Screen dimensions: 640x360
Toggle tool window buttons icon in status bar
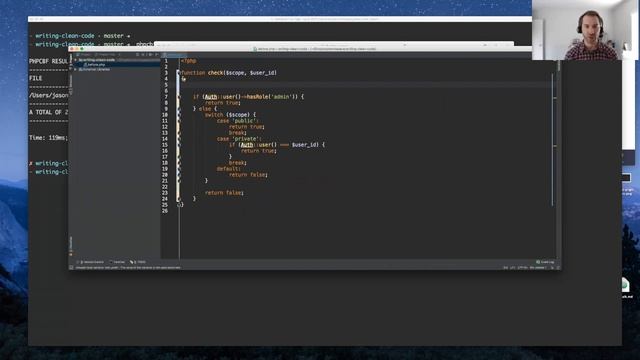click(x=71, y=267)
